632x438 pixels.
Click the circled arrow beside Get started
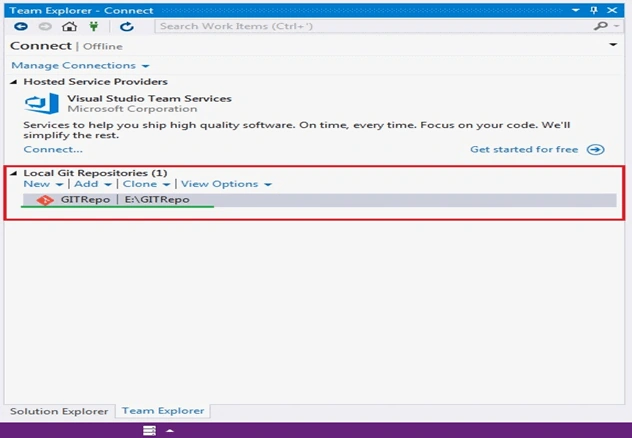point(595,149)
